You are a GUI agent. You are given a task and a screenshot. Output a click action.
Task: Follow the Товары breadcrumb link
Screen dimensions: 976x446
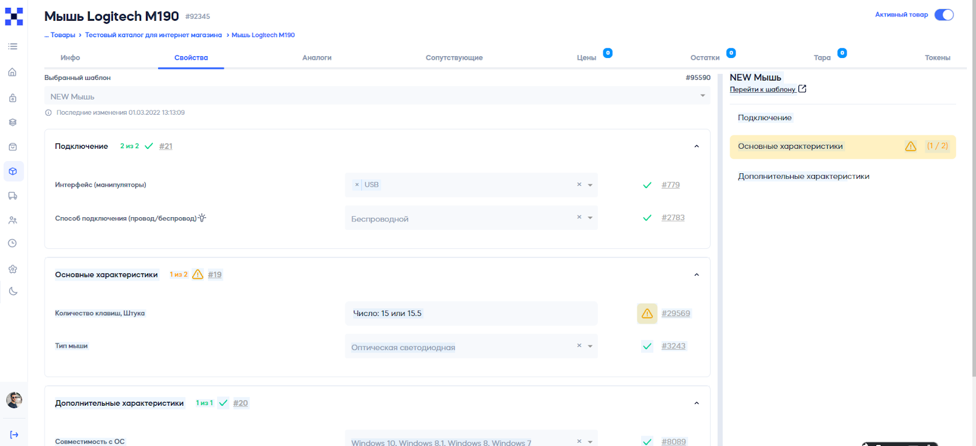[62, 35]
